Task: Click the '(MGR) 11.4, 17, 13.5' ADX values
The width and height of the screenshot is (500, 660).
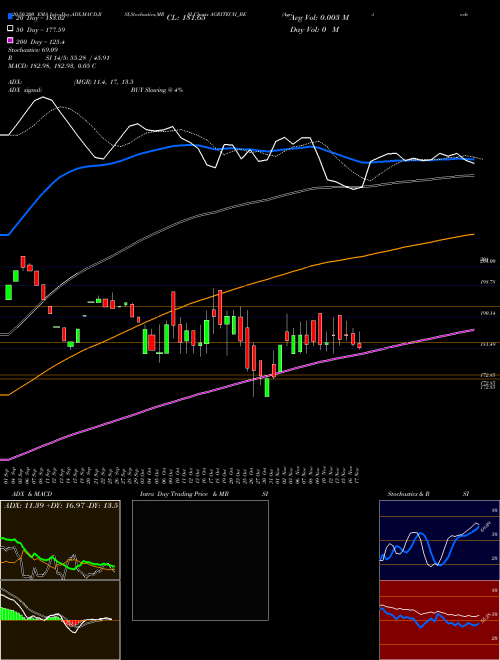Action: (104, 82)
